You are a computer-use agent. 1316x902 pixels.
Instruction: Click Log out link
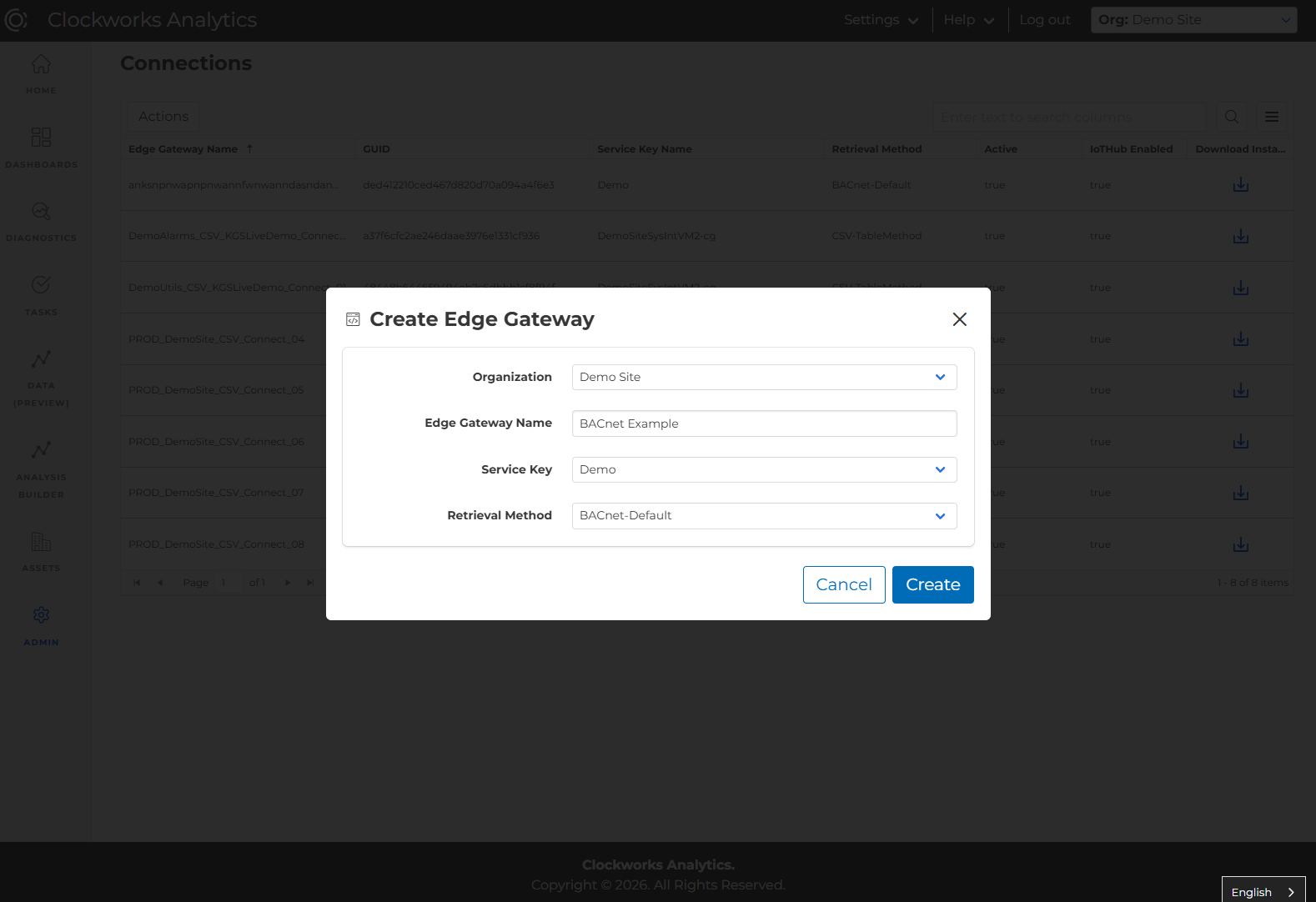click(x=1045, y=20)
